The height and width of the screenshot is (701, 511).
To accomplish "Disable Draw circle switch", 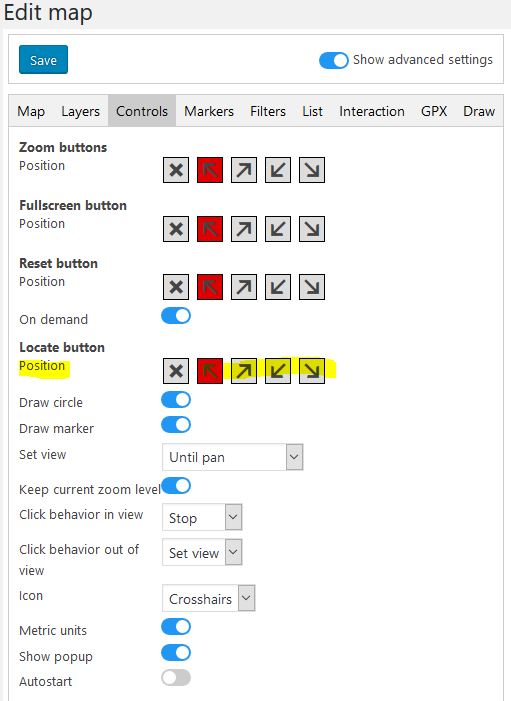I will coord(176,400).
